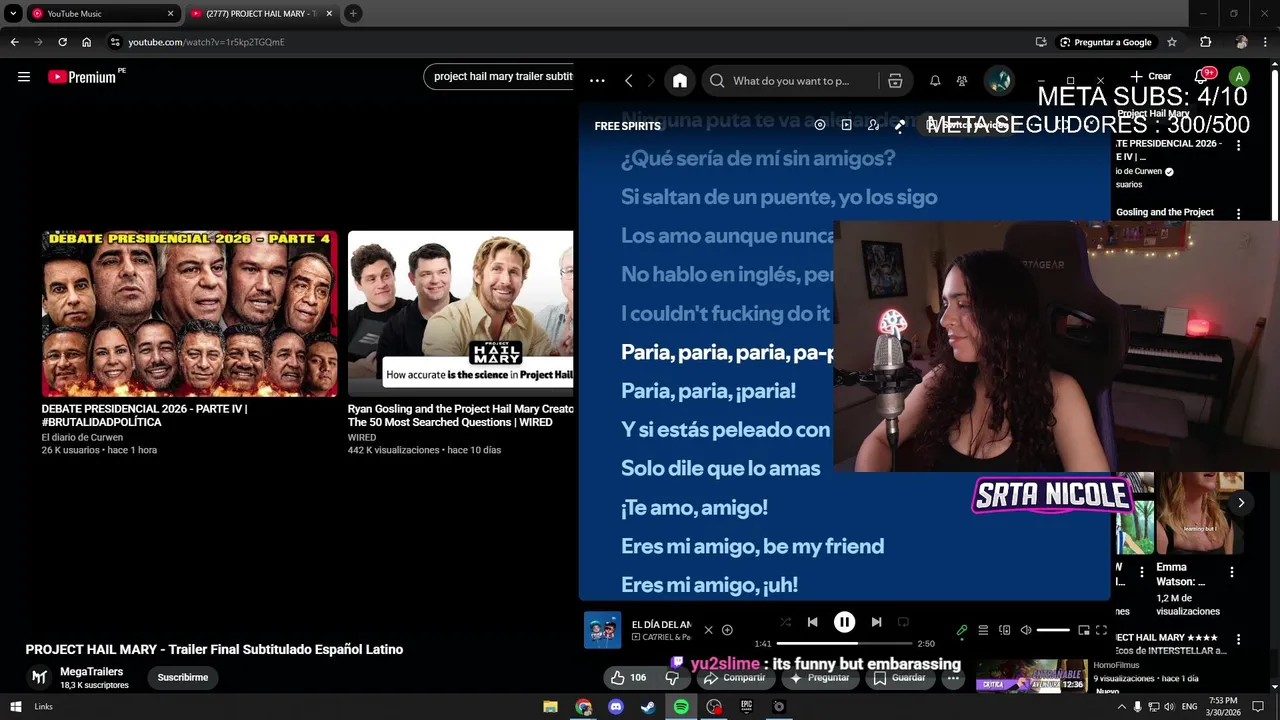1280x720 pixels.
Task: Open MegaTrailers channel avatar
Action: pyautogui.click(x=39, y=677)
